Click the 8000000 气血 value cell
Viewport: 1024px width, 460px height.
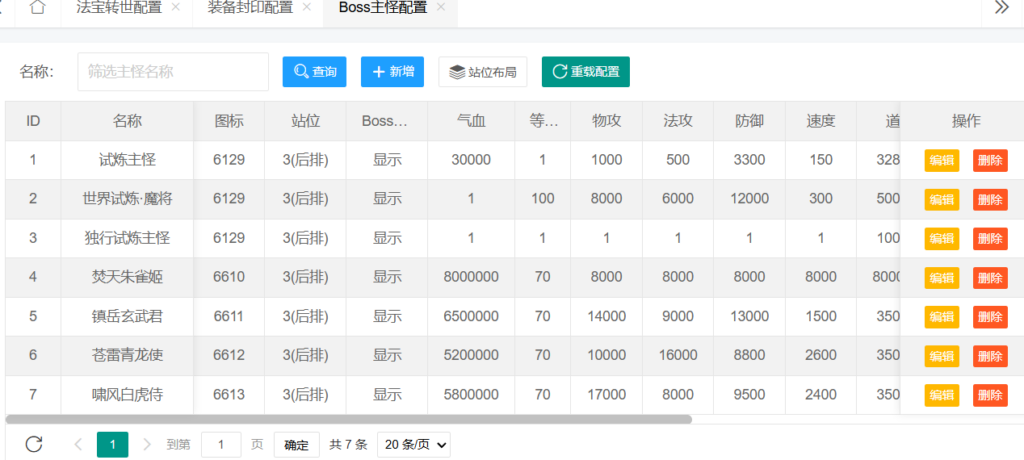point(471,277)
